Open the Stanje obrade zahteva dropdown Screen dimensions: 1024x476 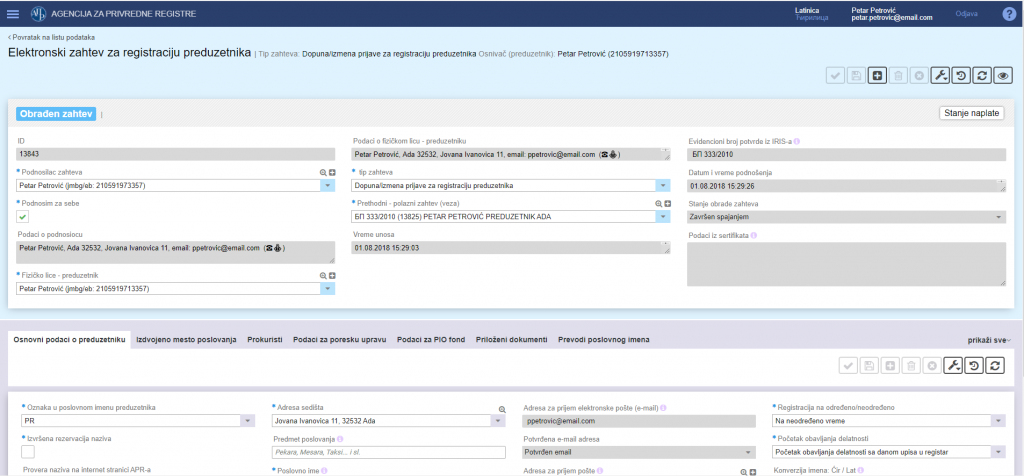point(999,216)
